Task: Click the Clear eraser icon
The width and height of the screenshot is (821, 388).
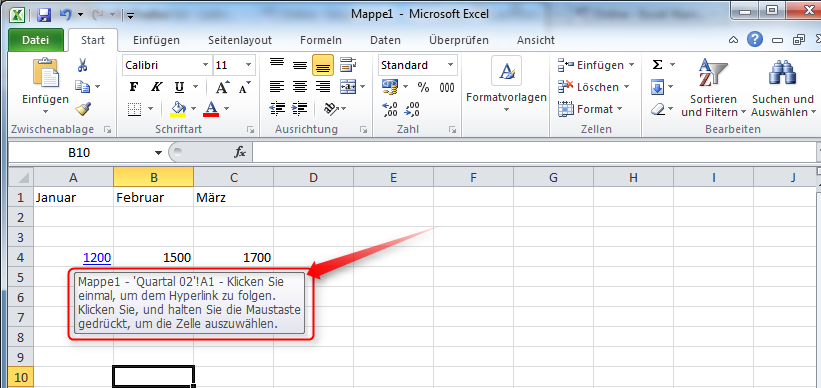Action: (658, 109)
